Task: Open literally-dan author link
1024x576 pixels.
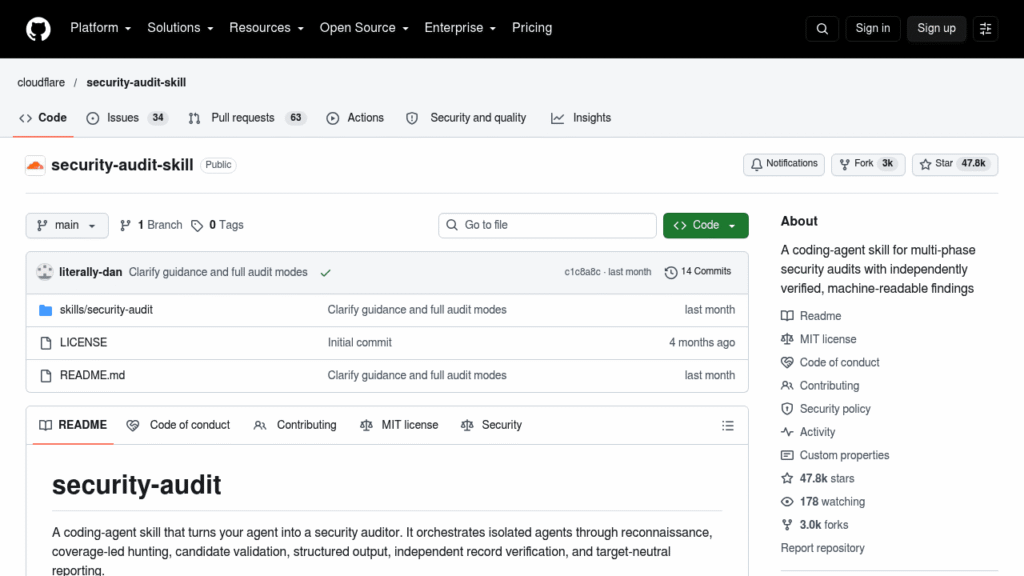Action: coord(91,272)
